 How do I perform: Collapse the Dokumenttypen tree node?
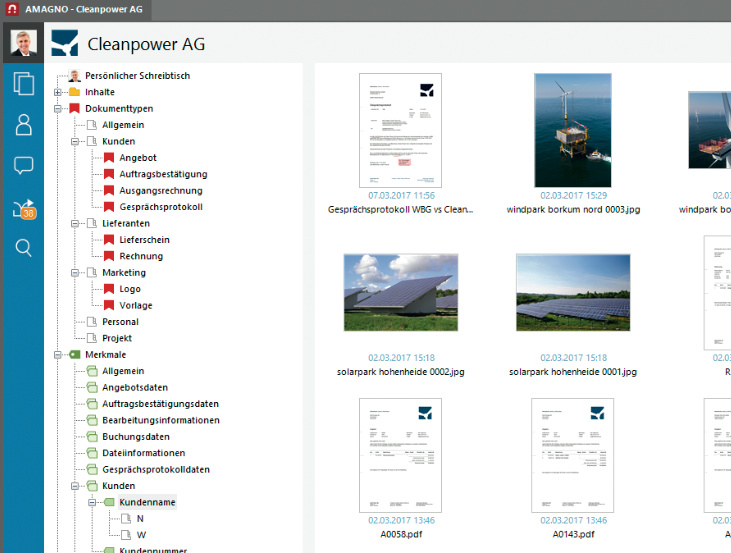tap(59, 108)
